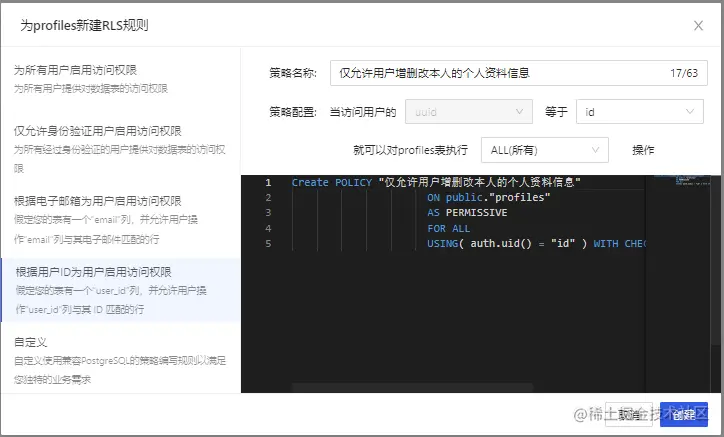Click the '当访问用户的' label
The image size is (724, 437).
pyautogui.click(x=363, y=112)
